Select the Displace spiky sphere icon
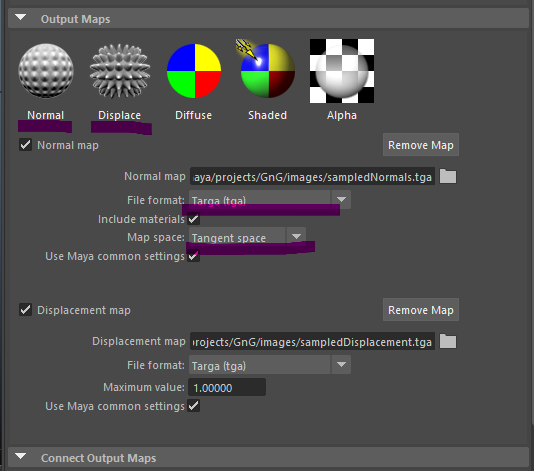Screen dimensions: 534x471 tap(120, 71)
